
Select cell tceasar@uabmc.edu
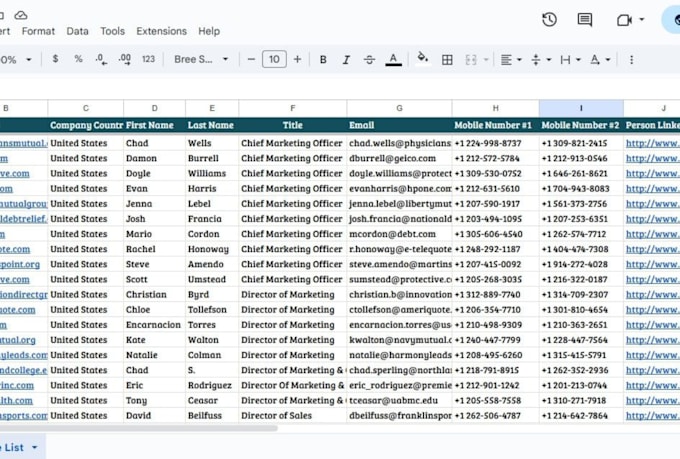(x=399, y=400)
